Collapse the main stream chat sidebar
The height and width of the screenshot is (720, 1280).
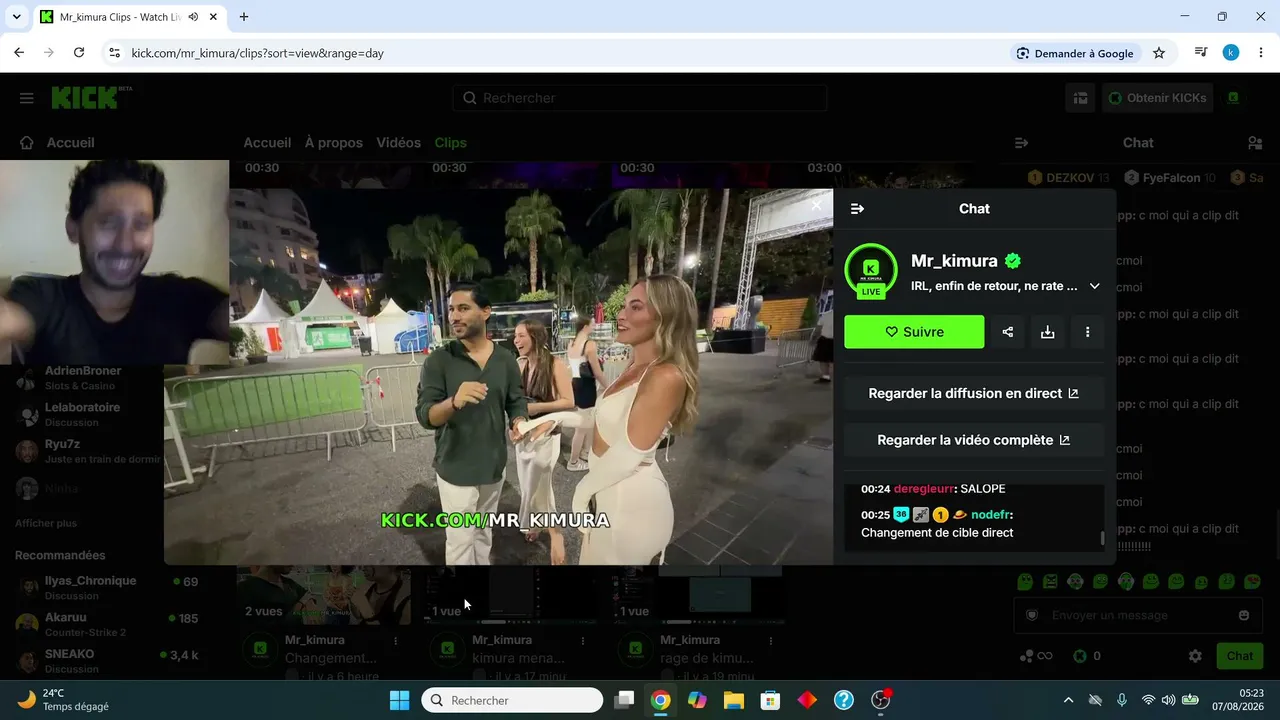[x=1021, y=143]
